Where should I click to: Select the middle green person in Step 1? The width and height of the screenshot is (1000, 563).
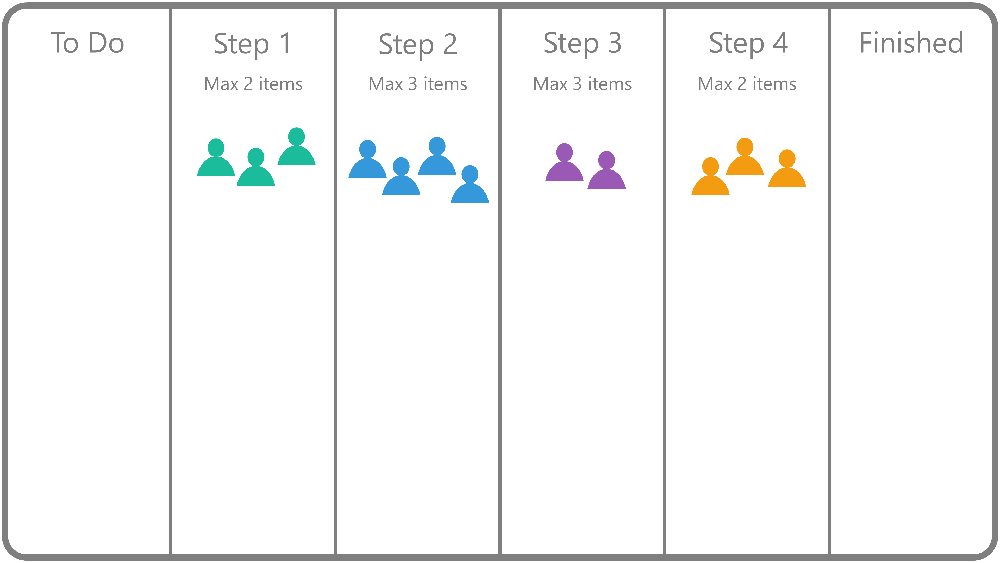(x=256, y=167)
